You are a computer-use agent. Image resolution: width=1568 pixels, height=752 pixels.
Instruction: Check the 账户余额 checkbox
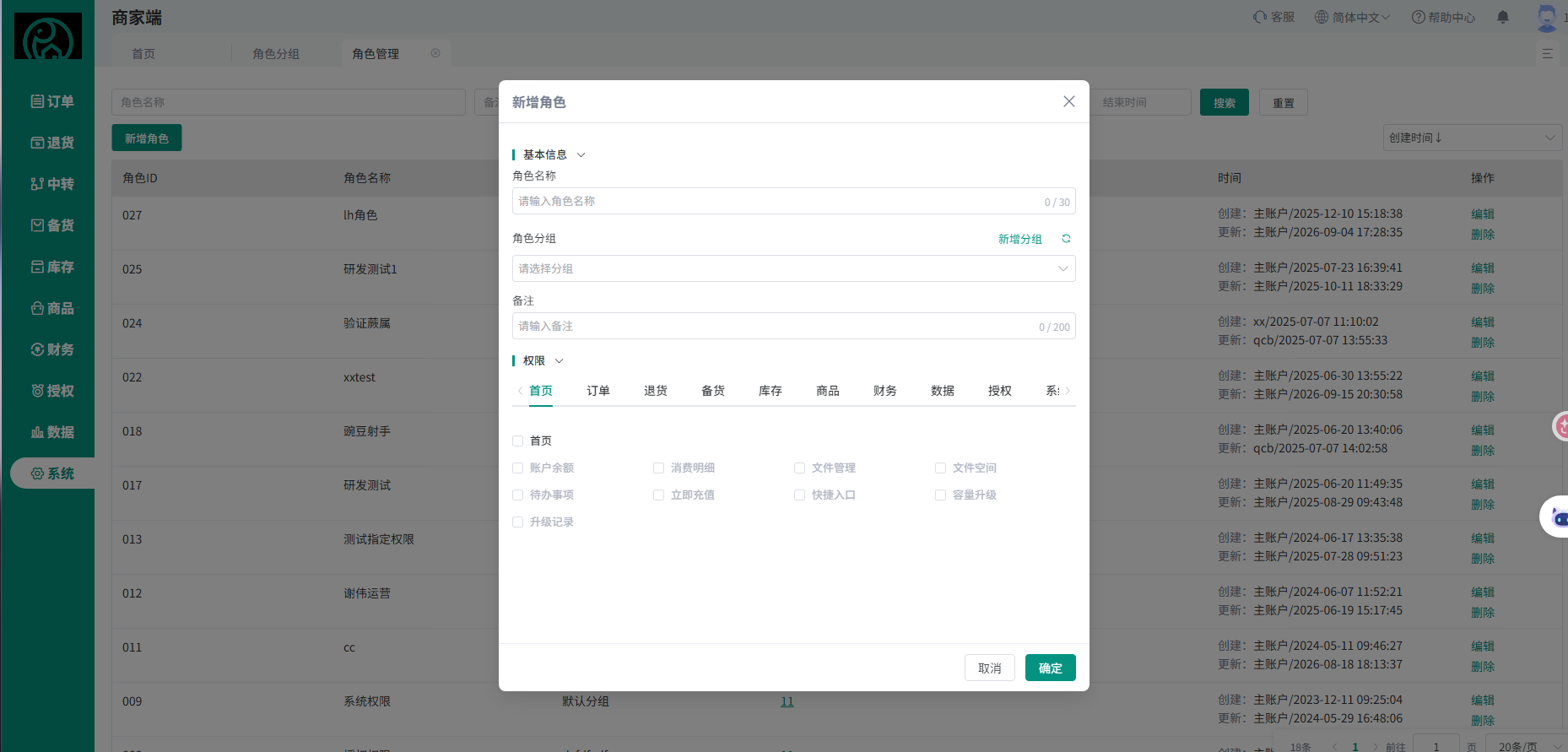coord(517,468)
